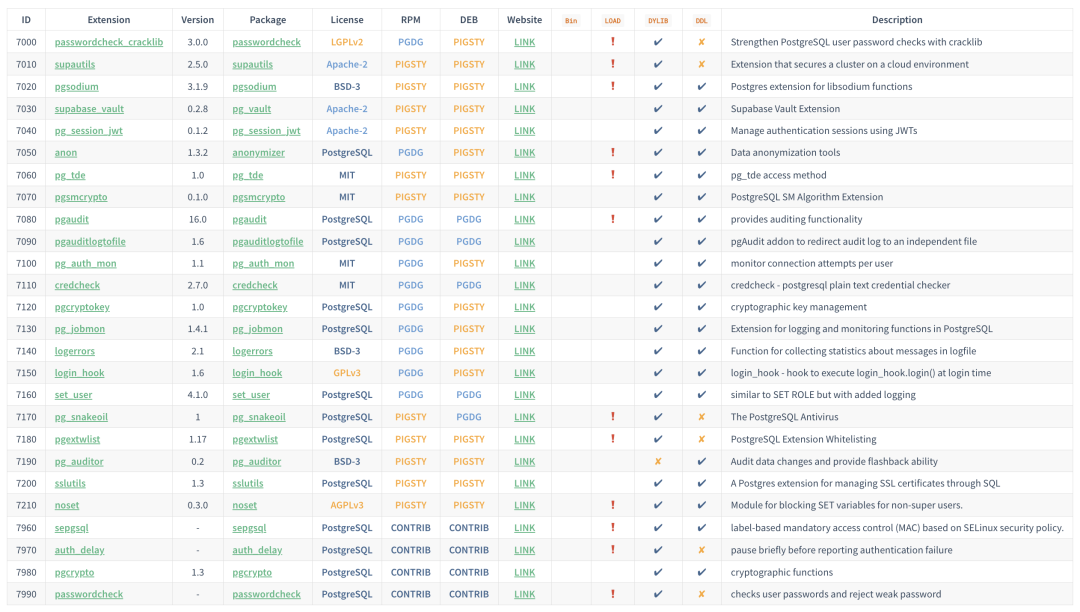Click the DDL cross icon in auth_delay row
Image resolution: width=1080 pixels, height=612 pixels.
pos(701,550)
